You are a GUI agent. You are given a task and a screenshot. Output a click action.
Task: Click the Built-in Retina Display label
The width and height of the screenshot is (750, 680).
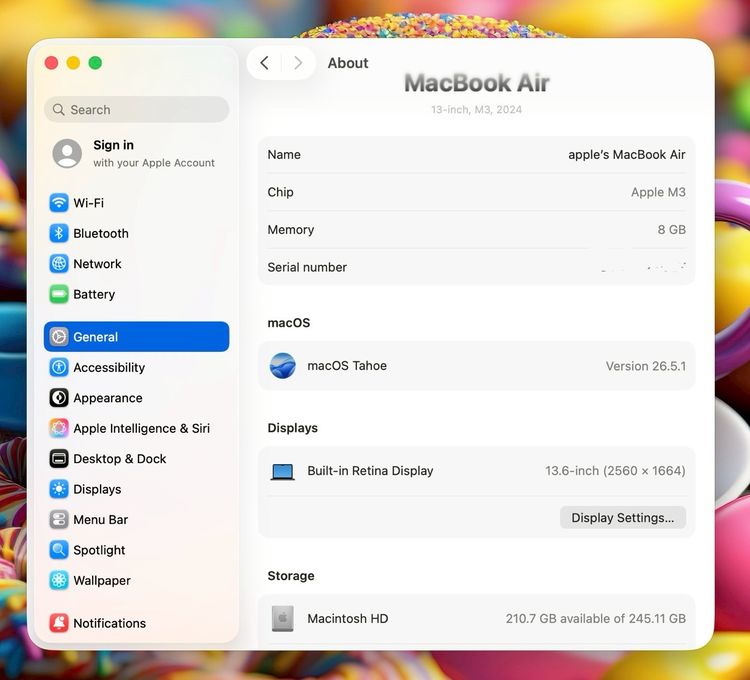click(x=370, y=471)
